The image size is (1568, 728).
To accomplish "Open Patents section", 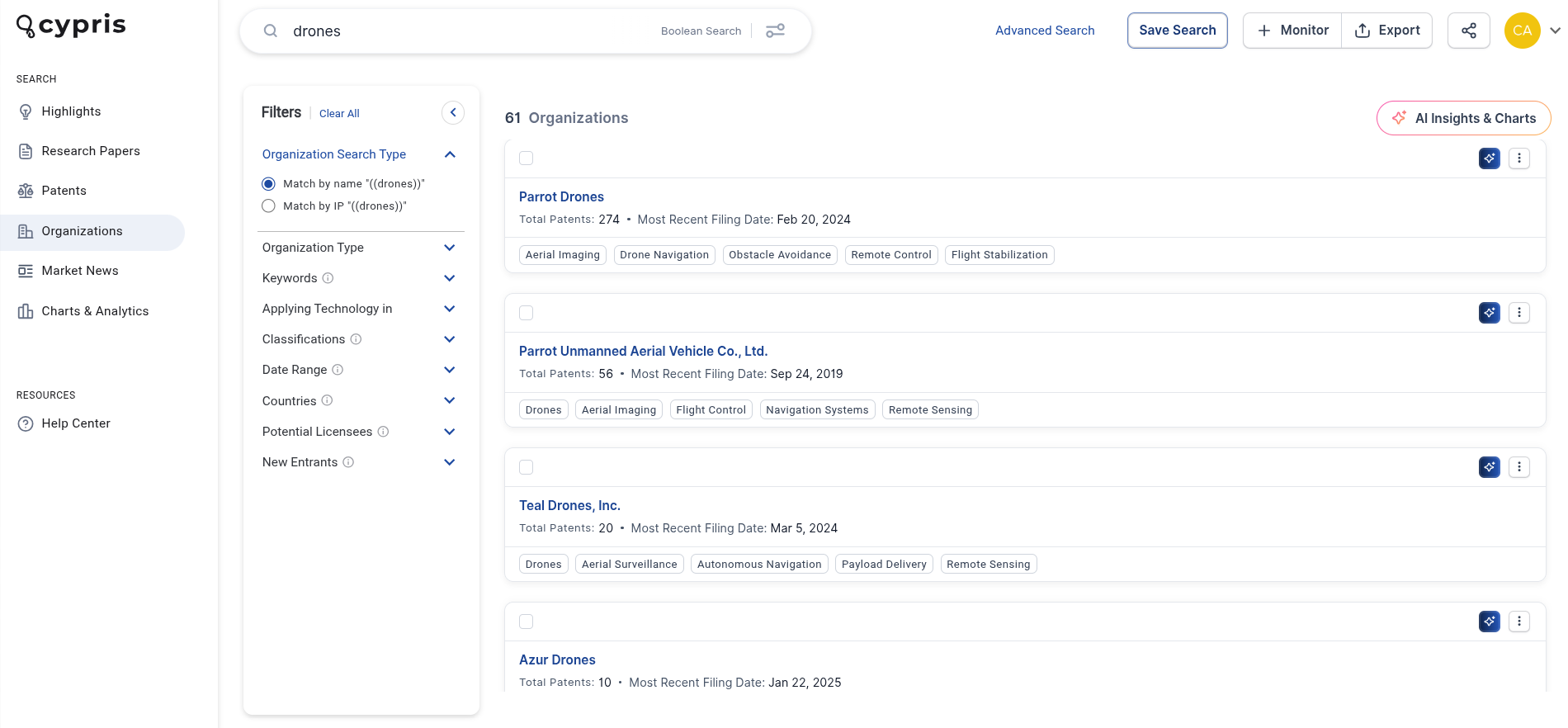I will pos(92,191).
